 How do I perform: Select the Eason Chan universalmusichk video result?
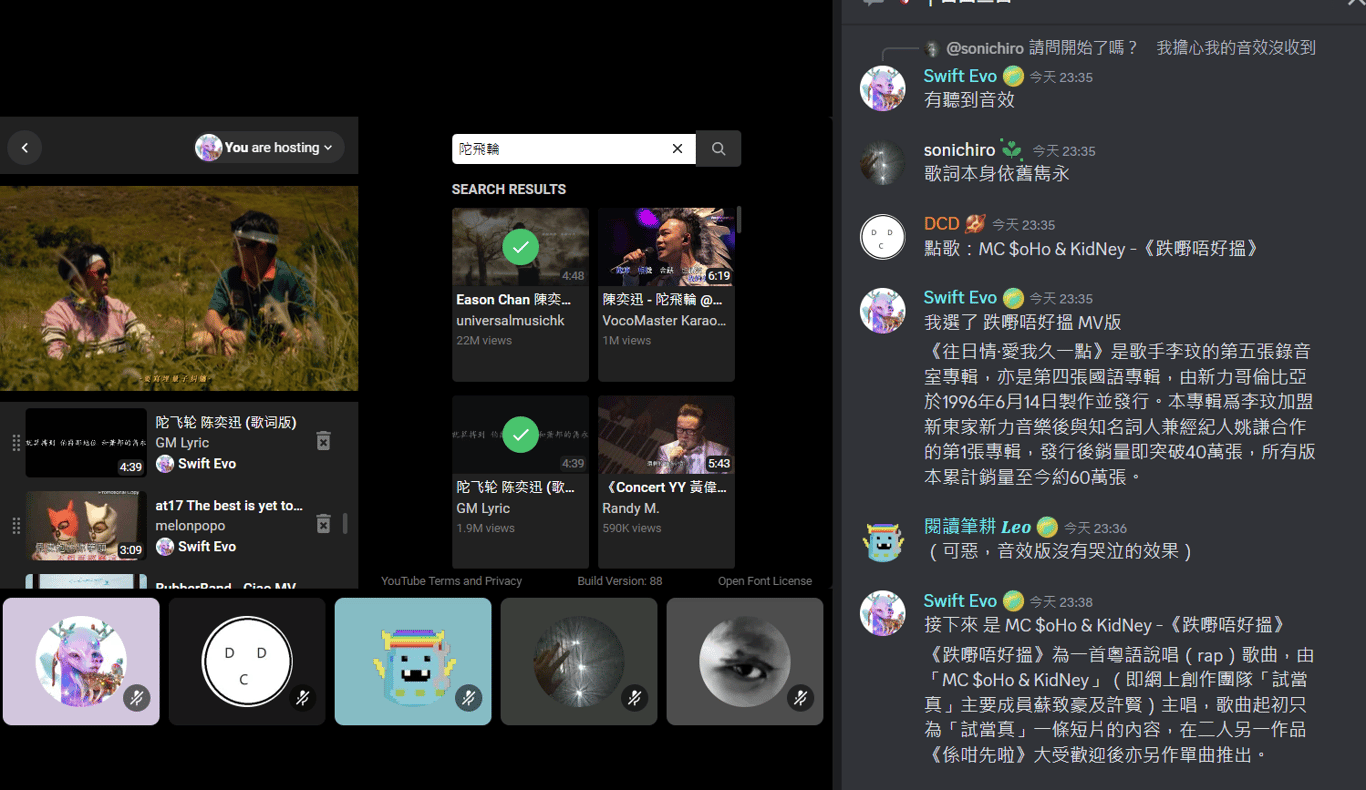click(x=520, y=294)
